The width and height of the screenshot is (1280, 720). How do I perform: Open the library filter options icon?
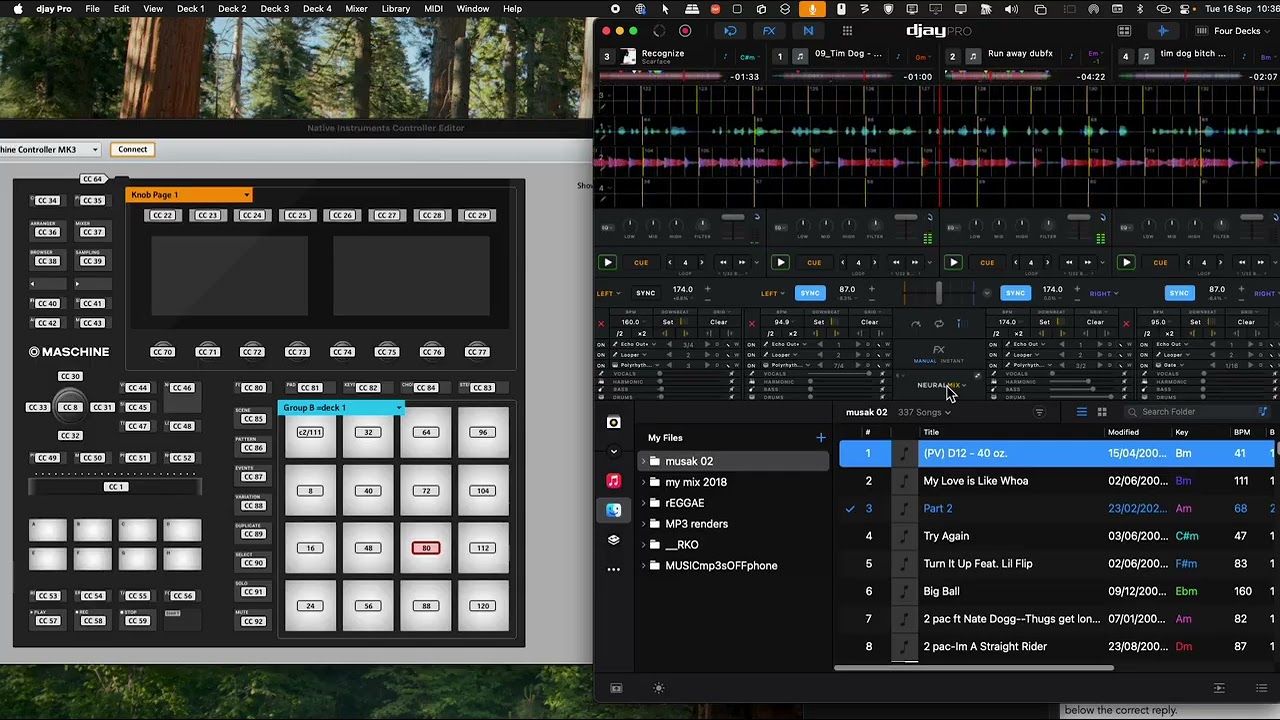click(1039, 412)
